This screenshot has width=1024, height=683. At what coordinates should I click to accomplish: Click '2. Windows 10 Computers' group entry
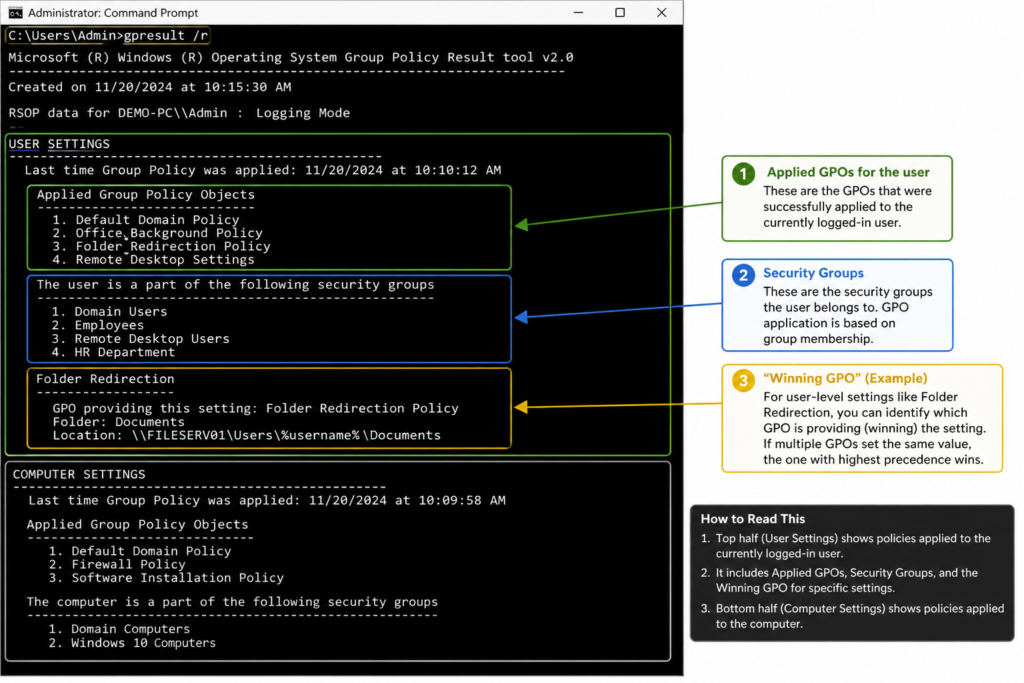(132, 643)
